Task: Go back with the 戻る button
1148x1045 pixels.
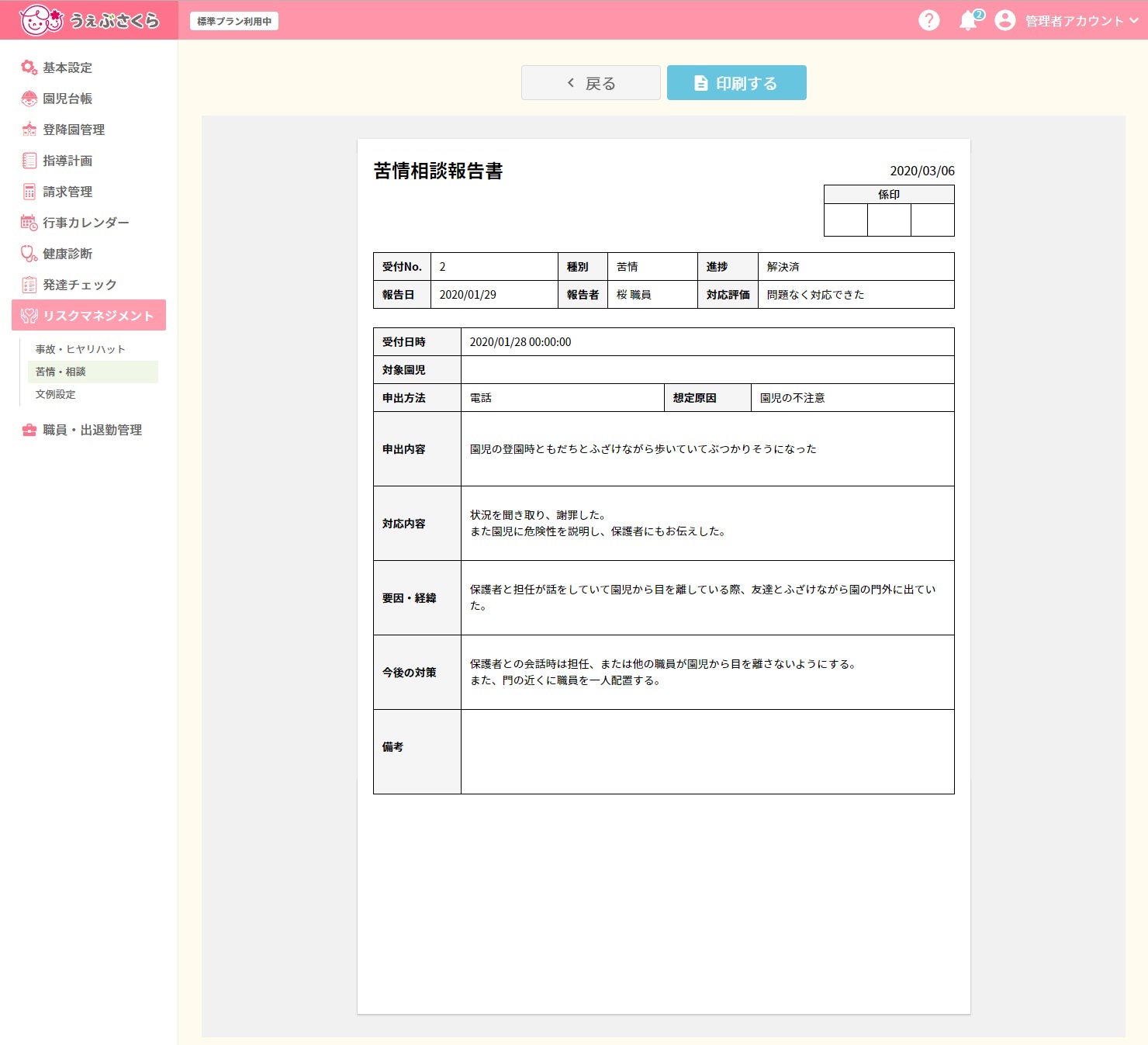Action: (591, 83)
